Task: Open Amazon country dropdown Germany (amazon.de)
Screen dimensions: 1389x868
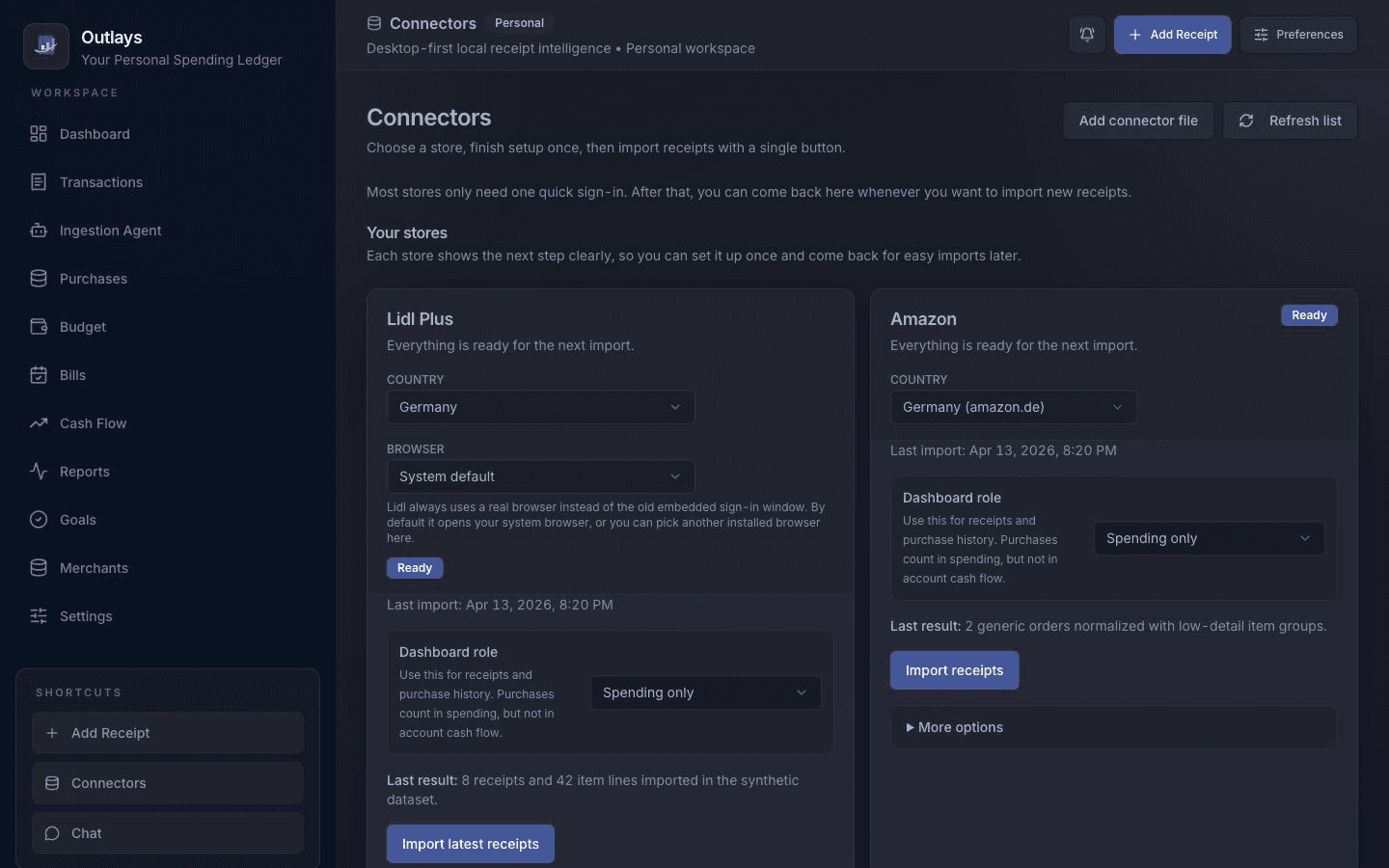Action: click(1013, 407)
